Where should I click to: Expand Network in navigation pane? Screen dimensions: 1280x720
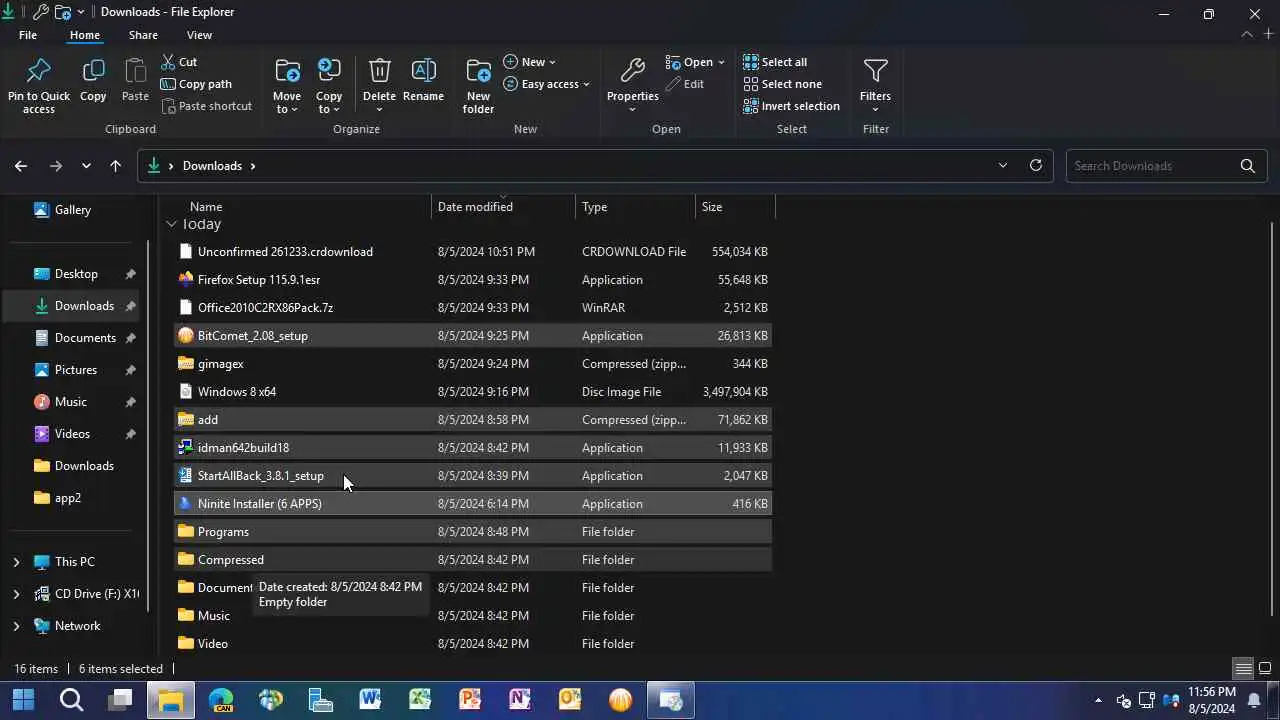[x=16, y=626]
